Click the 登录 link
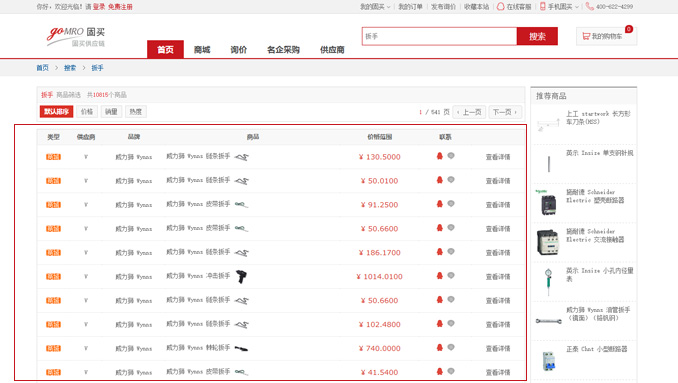Screen dimensions: 678x383 (x=99, y=6)
